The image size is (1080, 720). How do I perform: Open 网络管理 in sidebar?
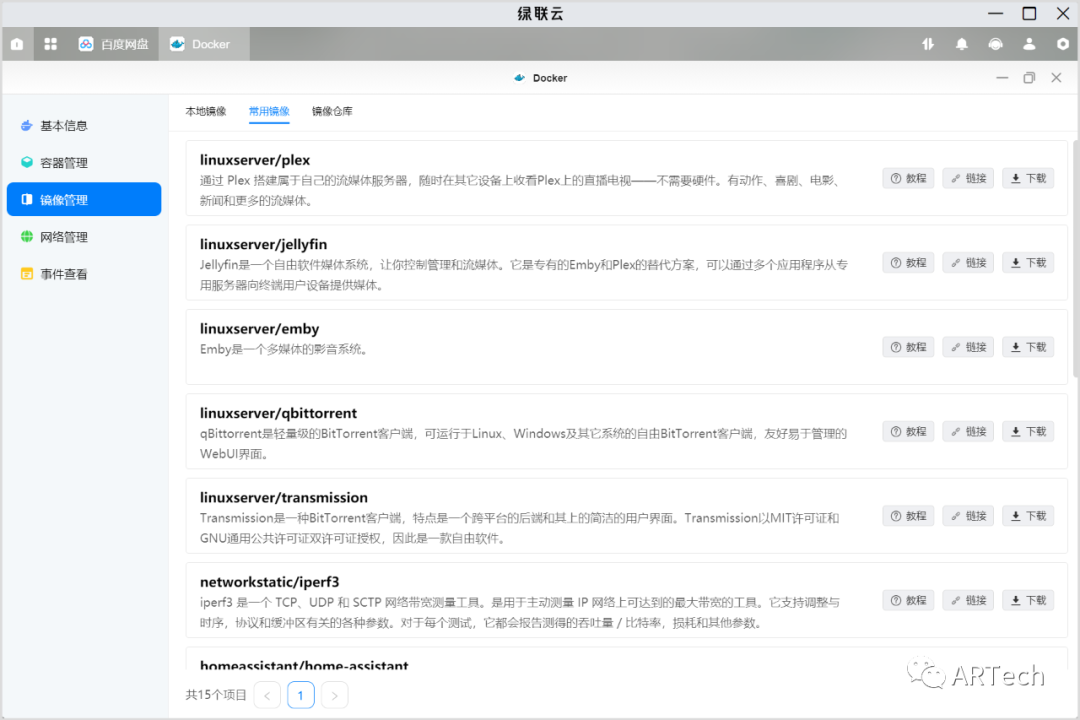coord(84,237)
